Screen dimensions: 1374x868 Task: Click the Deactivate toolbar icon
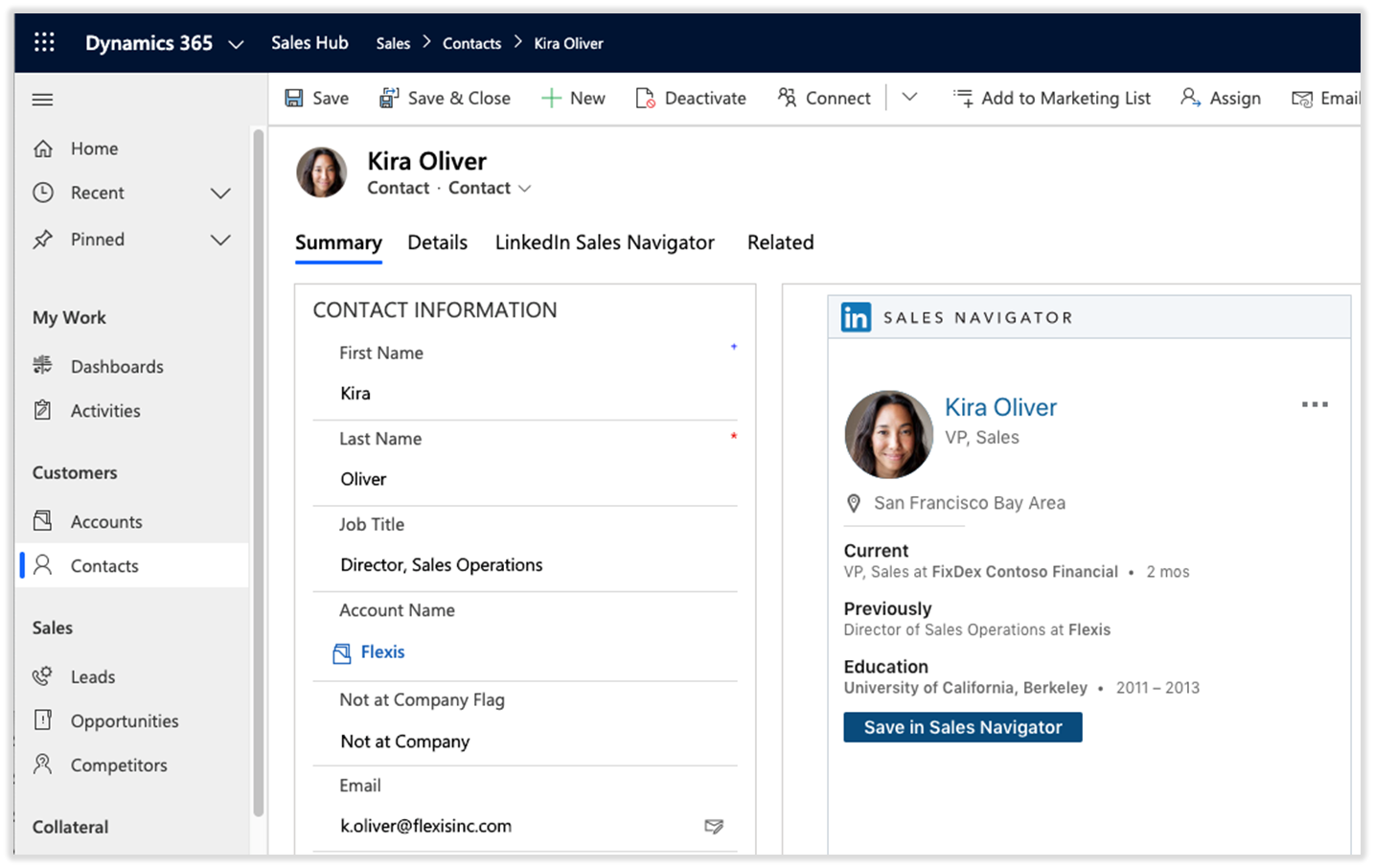(645, 98)
